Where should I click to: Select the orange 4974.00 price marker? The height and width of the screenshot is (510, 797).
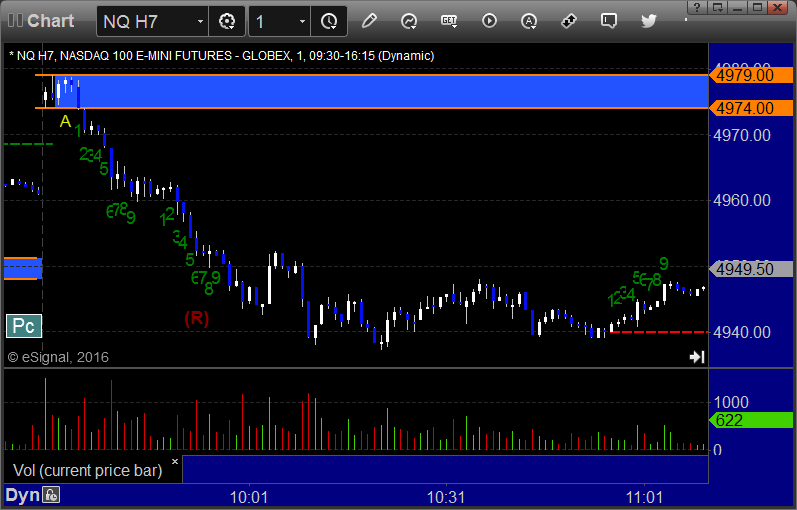[751, 108]
